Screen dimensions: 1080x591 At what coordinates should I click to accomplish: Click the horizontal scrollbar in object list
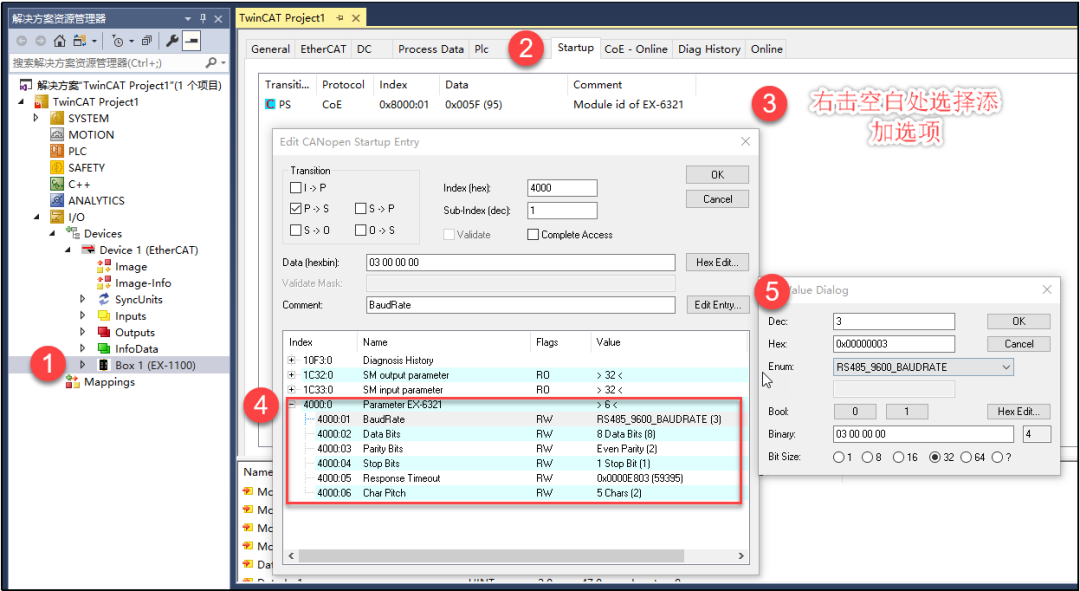tap(491, 556)
